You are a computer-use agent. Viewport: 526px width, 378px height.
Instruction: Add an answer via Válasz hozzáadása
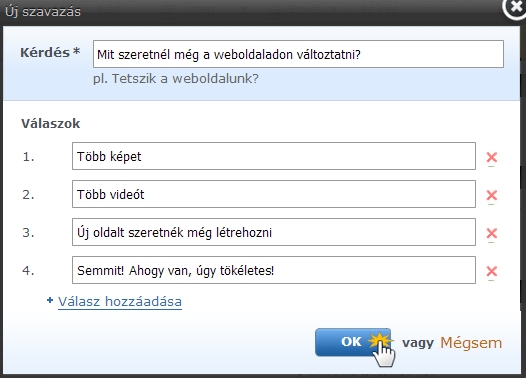(x=120, y=302)
